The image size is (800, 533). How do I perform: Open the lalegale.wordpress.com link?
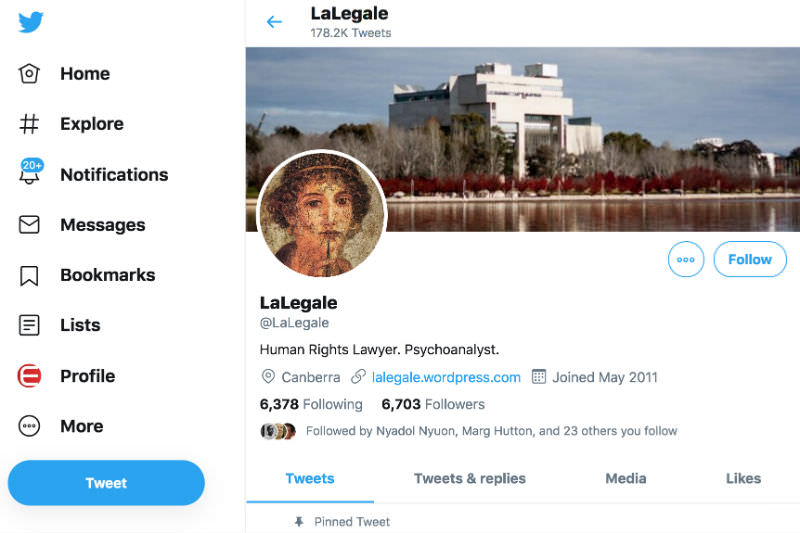point(446,377)
